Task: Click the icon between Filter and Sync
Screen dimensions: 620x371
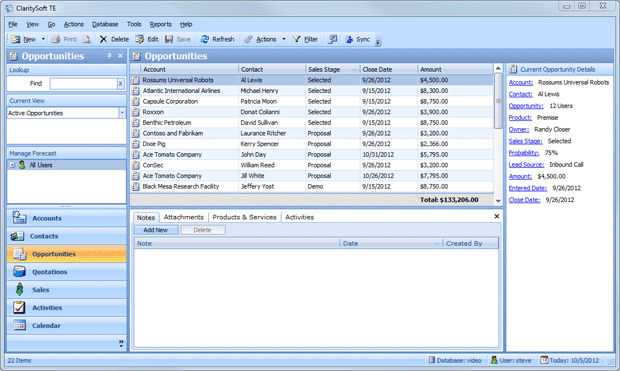Action: (333, 39)
